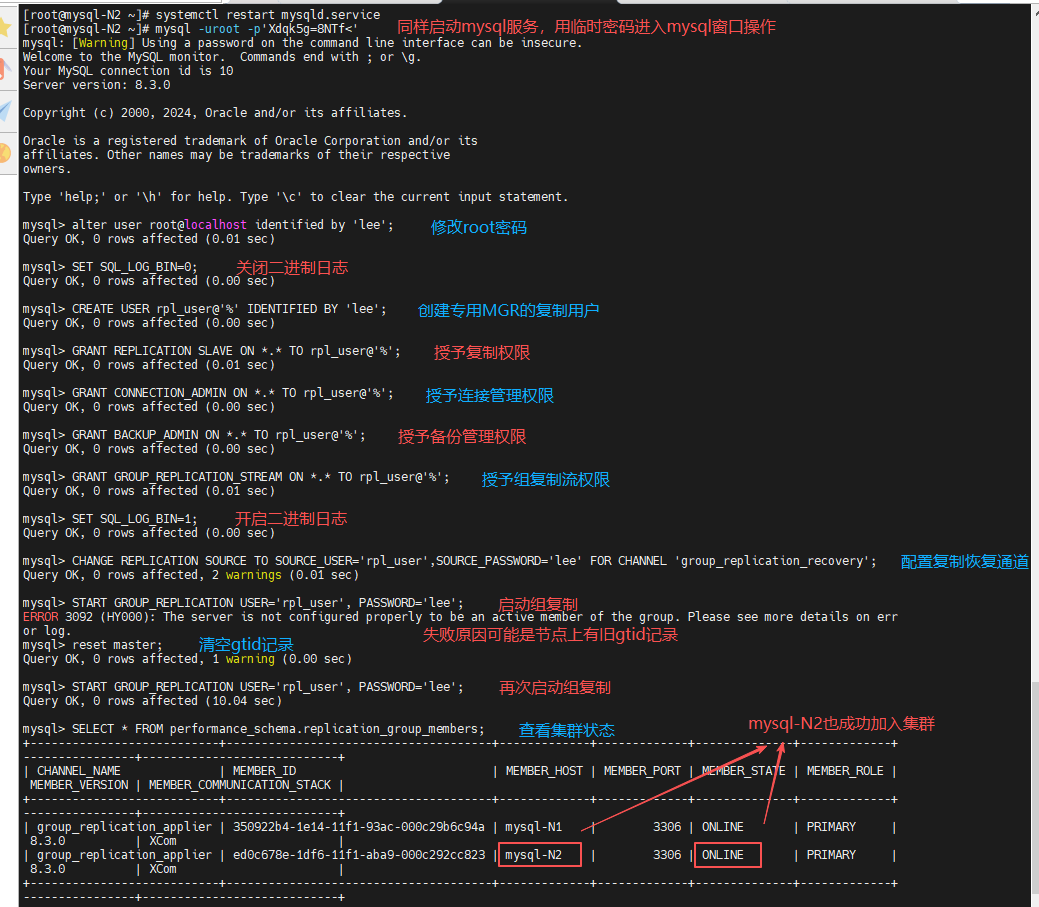This screenshot has height=907, width=1039.
Task: Open the orange globe Sftp sidebar icon
Action: (x=5, y=153)
